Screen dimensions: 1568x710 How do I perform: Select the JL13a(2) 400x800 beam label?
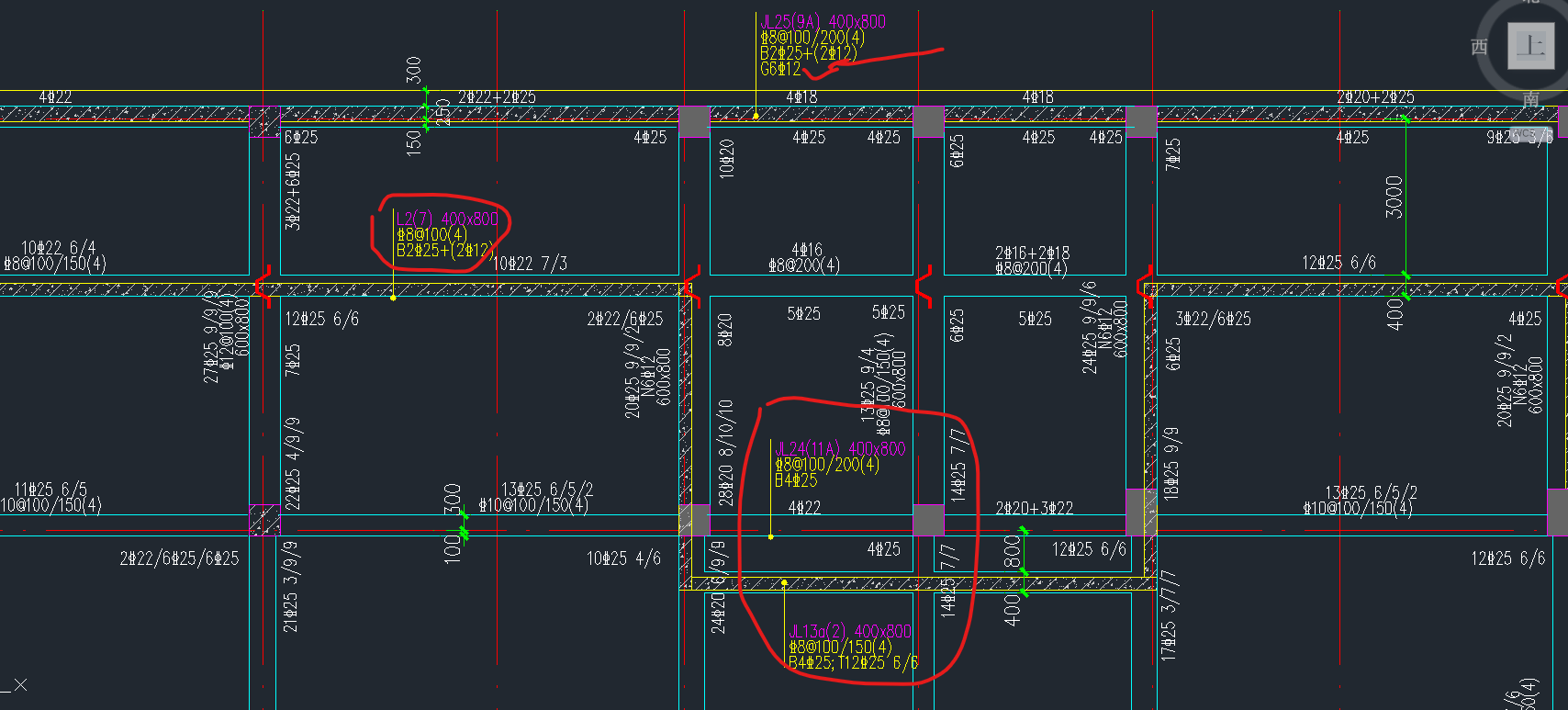(x=850, y=631)
